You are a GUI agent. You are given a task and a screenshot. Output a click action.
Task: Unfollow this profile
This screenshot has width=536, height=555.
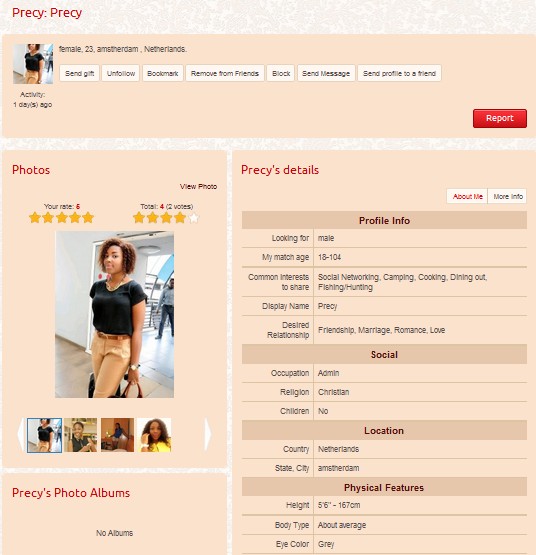[121, 73]
